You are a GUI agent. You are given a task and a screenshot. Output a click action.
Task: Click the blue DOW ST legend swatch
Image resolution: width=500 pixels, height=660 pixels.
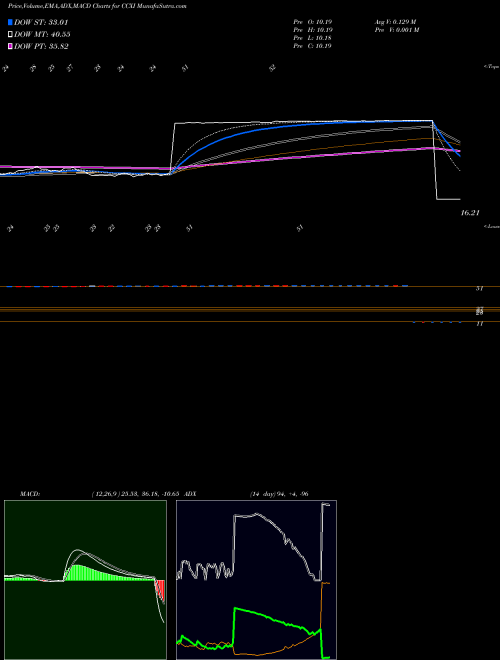click(10, 22)
